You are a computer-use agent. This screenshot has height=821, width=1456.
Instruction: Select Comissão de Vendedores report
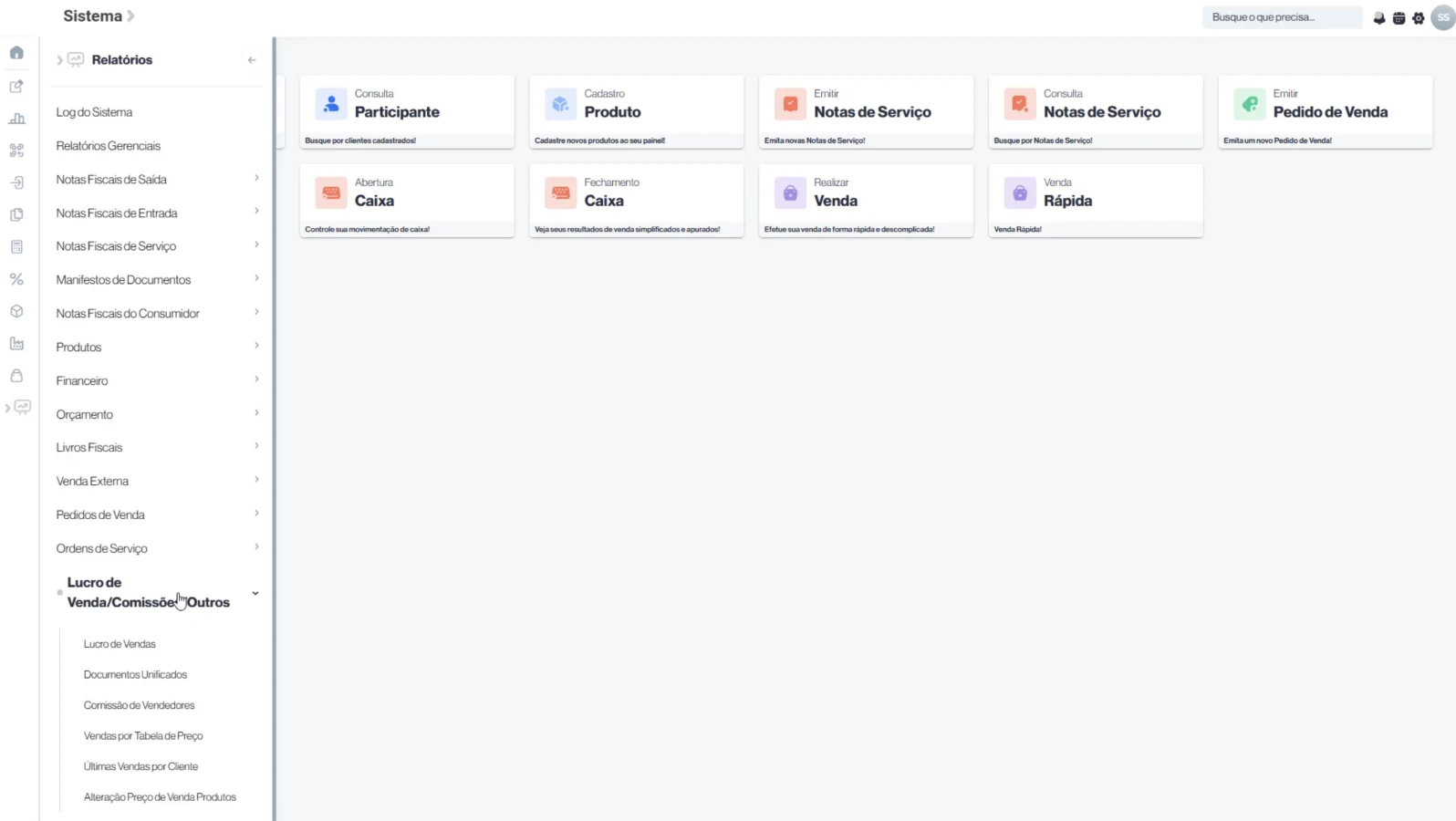click(139, 705)
